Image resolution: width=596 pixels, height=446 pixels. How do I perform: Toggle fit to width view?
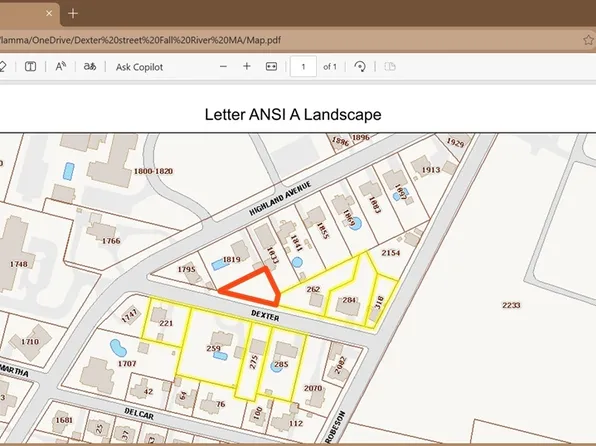[x=271, y=67]
